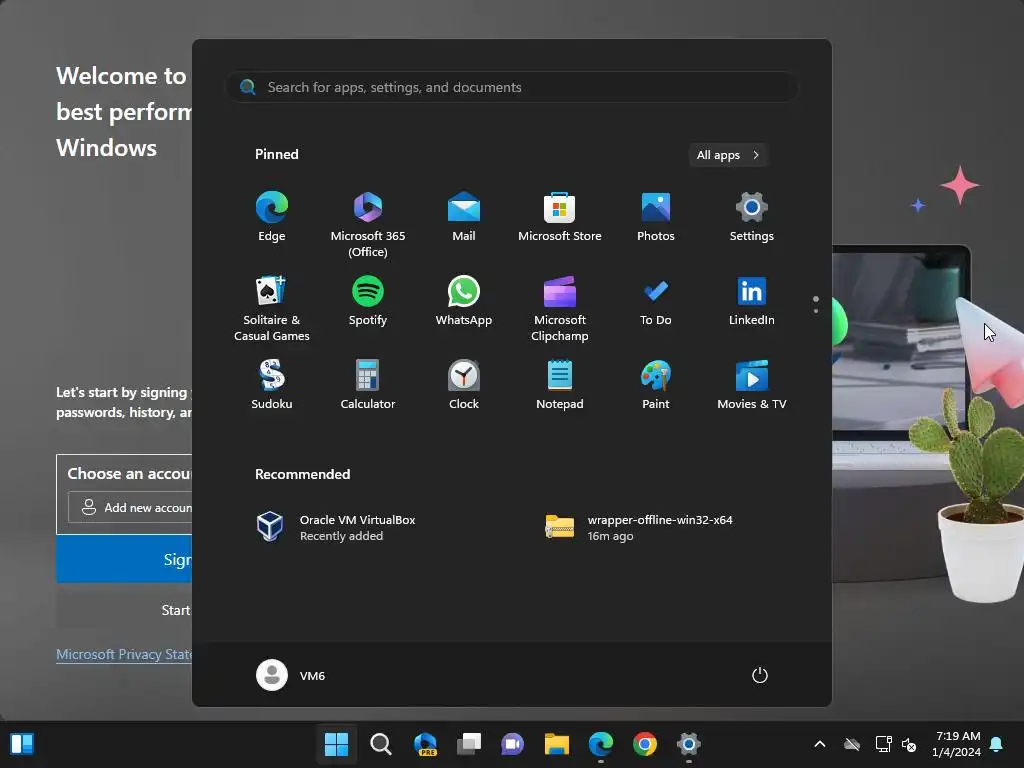1024x768 pixels.
Task: Open Task View on the taskbar
Action: (x=469, y=744)
